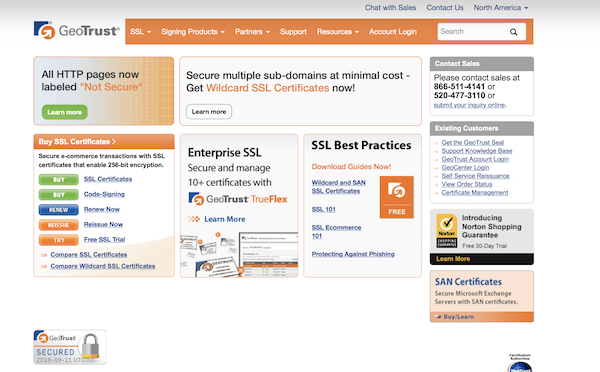Click the orange REISSUE badge

click(x=59, y=225)
